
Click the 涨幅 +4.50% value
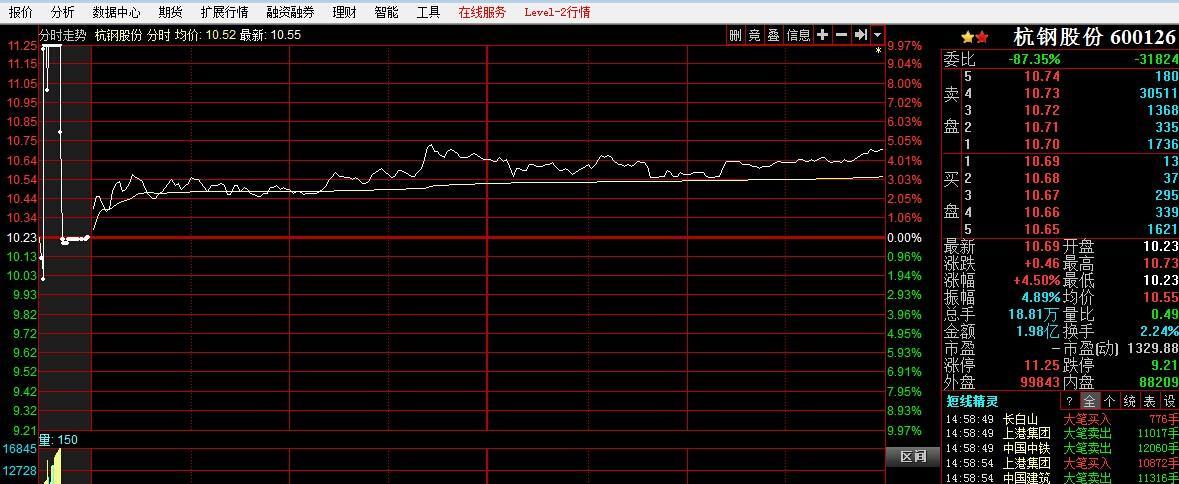click(x=1036, y=280)
